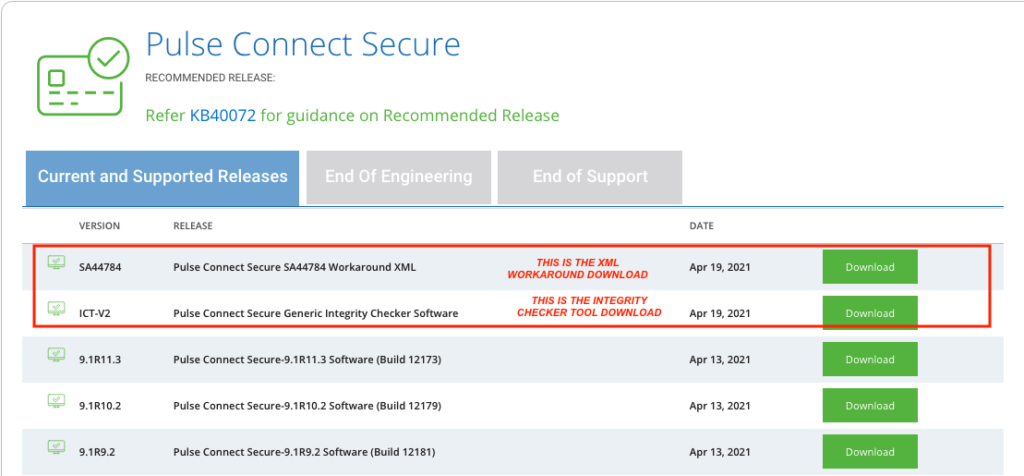Image resolution: width=1024 pixels, height=476 pixels.
Task: Click the Pulse Connect Secure page title
Action: click(303, 45)
